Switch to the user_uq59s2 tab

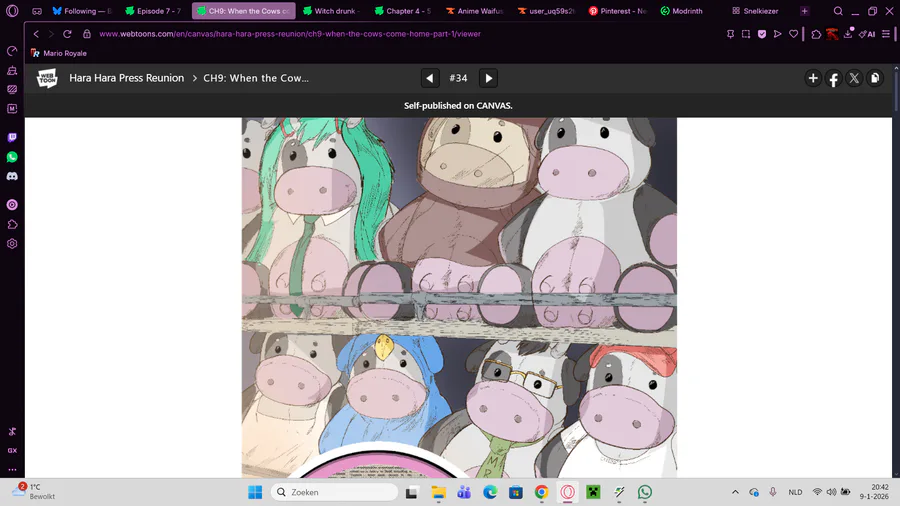coord(546,11)
